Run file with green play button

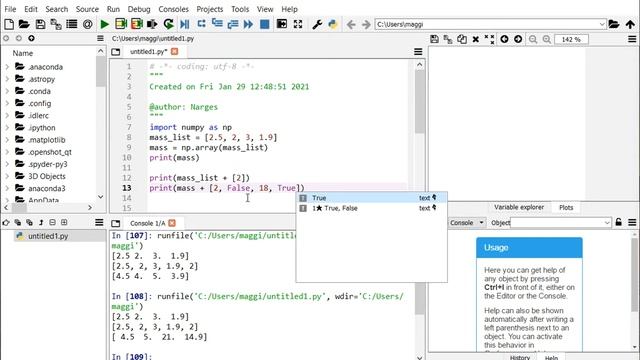point(104,24)
